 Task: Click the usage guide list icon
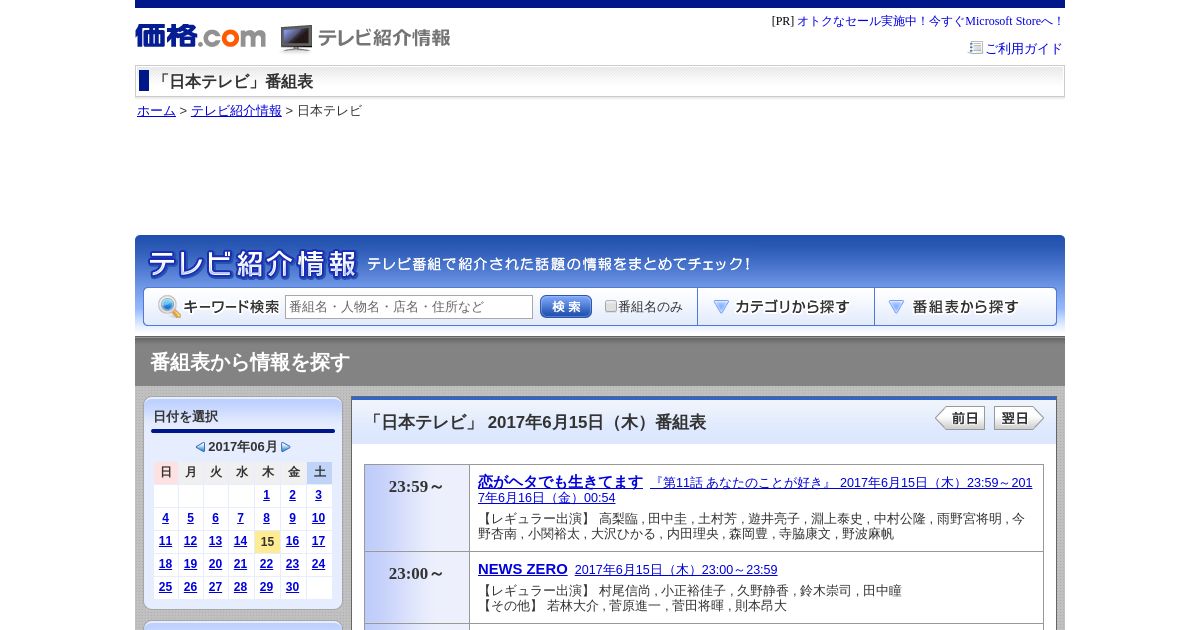976,47
